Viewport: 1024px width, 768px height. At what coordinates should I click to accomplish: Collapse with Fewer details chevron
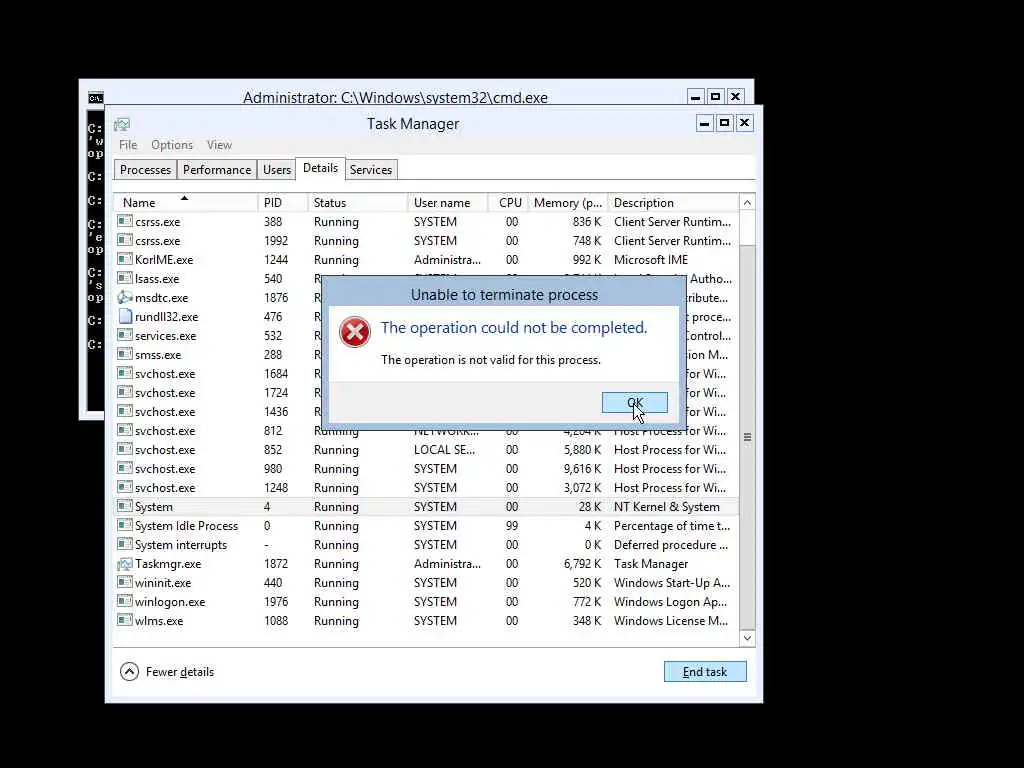[129, 671]
